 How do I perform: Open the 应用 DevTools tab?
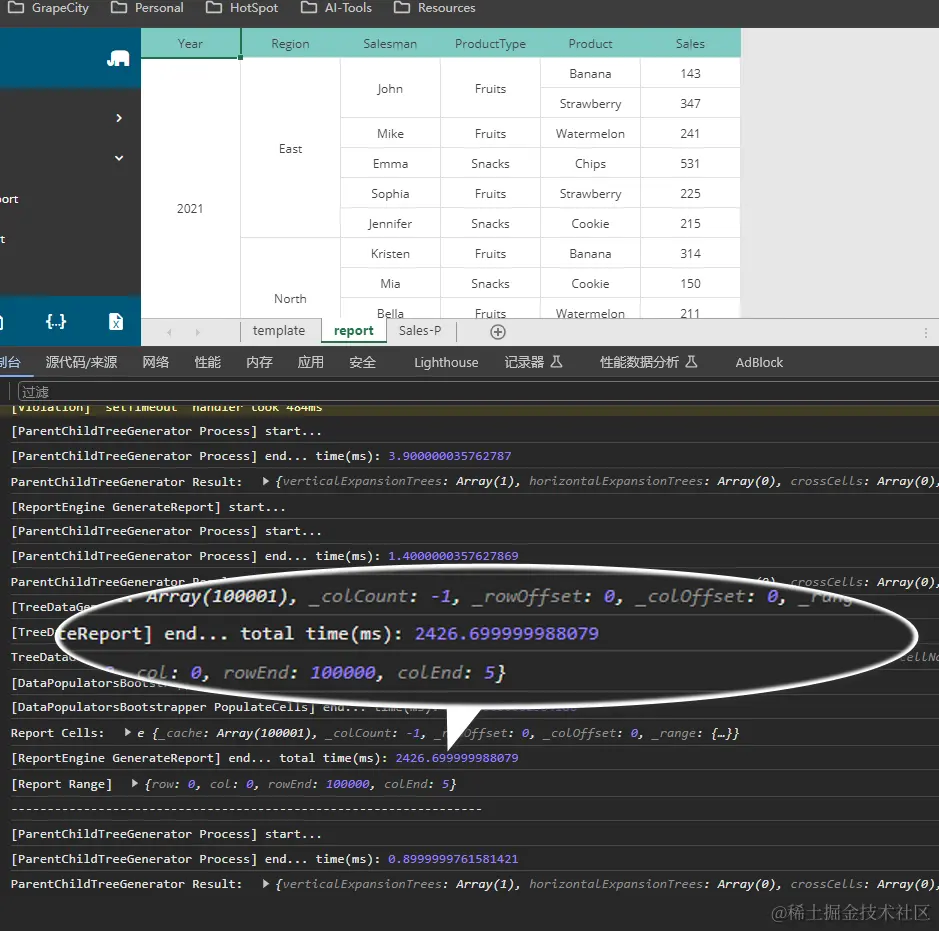[x=311, y=362]
